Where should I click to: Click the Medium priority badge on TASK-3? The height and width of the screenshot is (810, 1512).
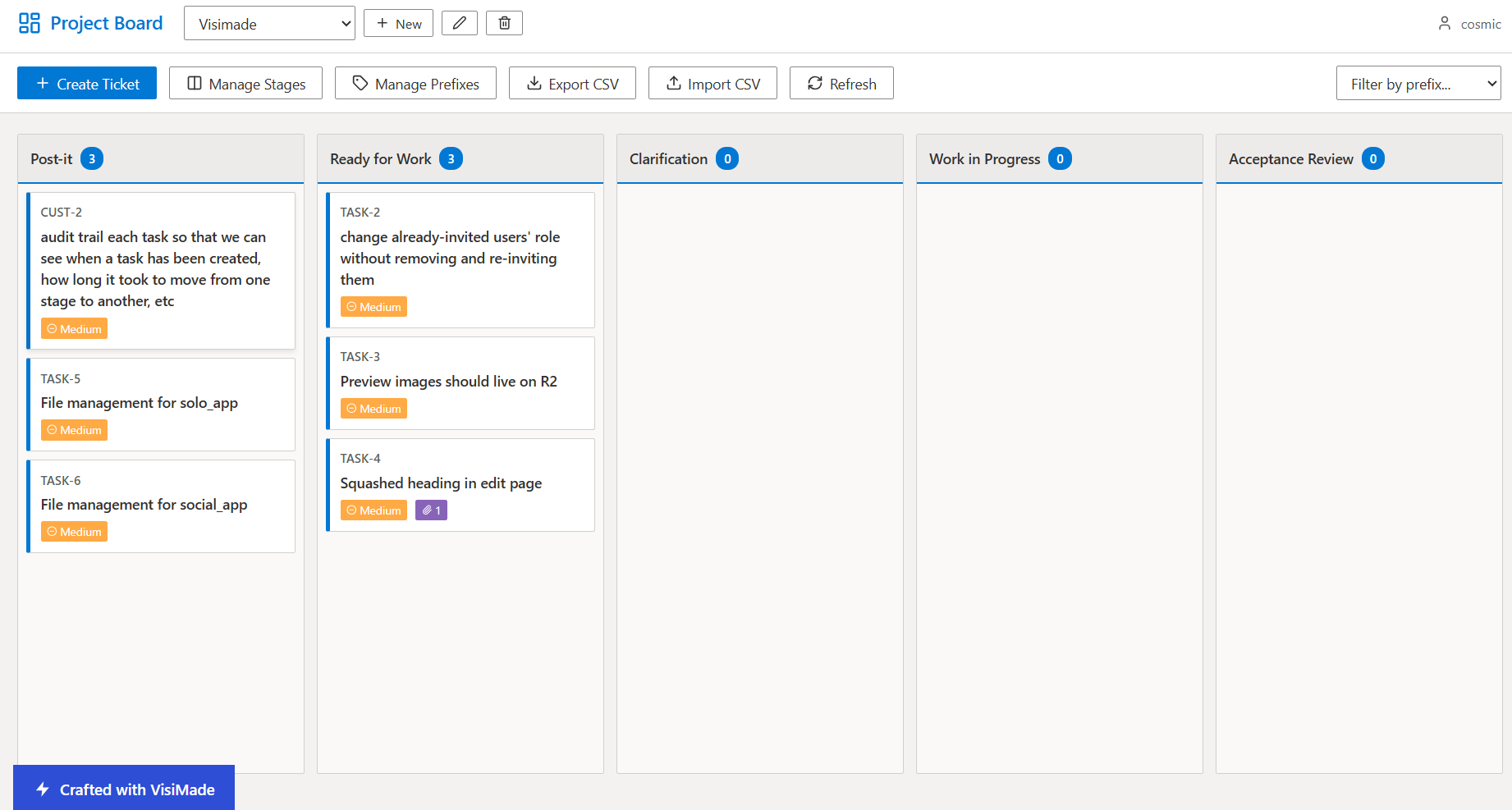(373, 408)
